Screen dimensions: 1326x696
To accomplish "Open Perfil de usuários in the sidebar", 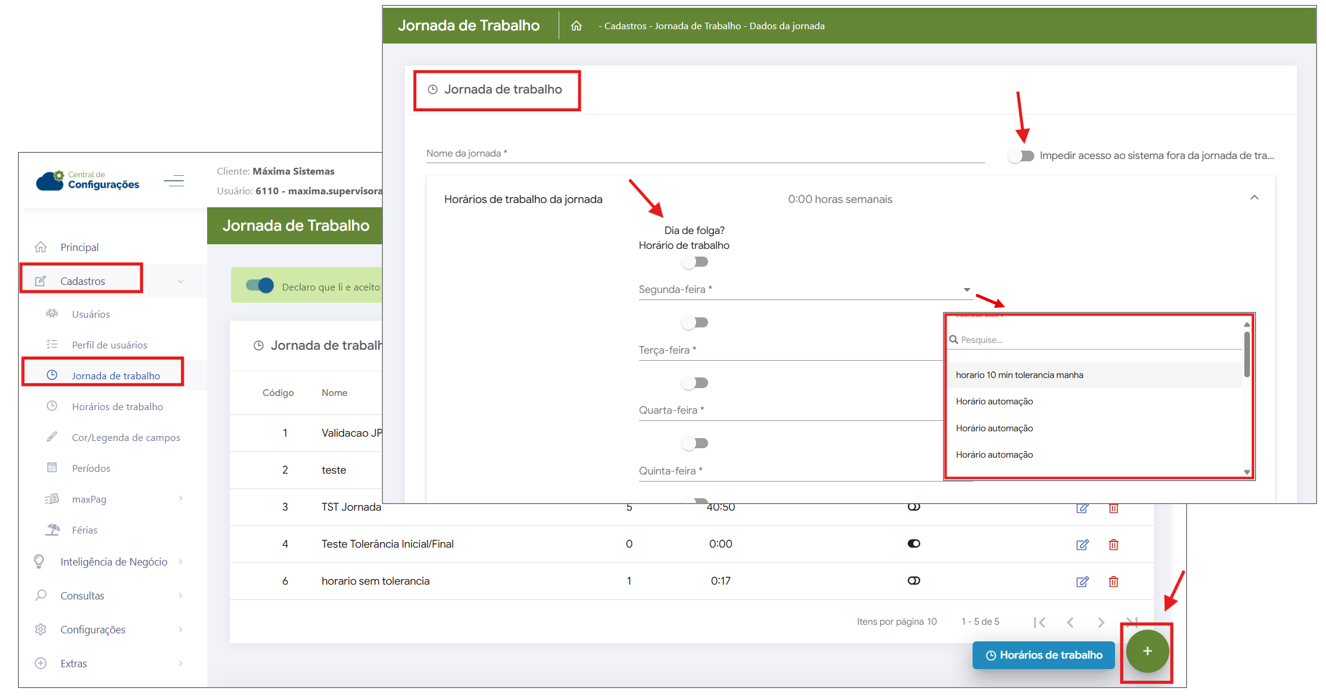I will [x=109, y=345].
